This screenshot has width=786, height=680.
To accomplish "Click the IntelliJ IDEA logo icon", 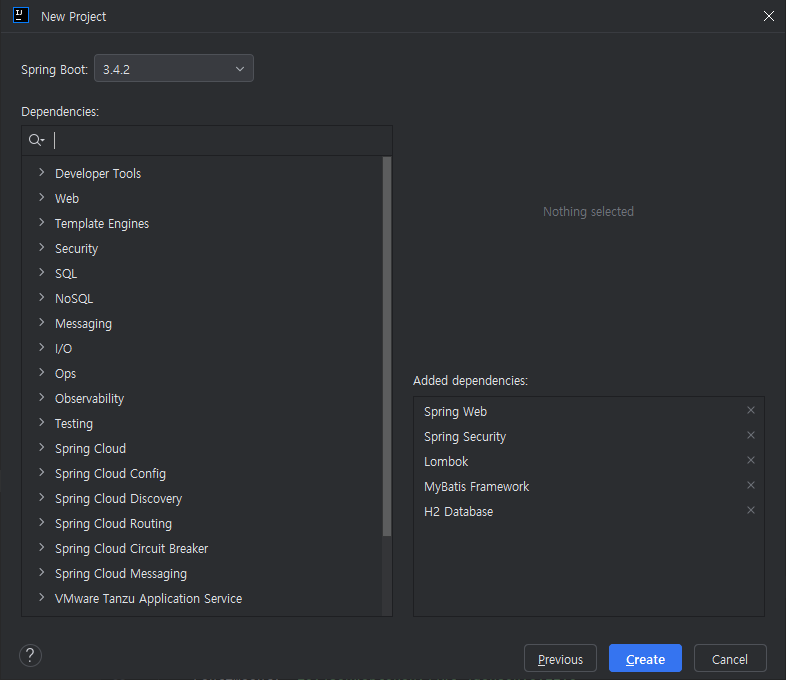I will click(x=21, y=16).
